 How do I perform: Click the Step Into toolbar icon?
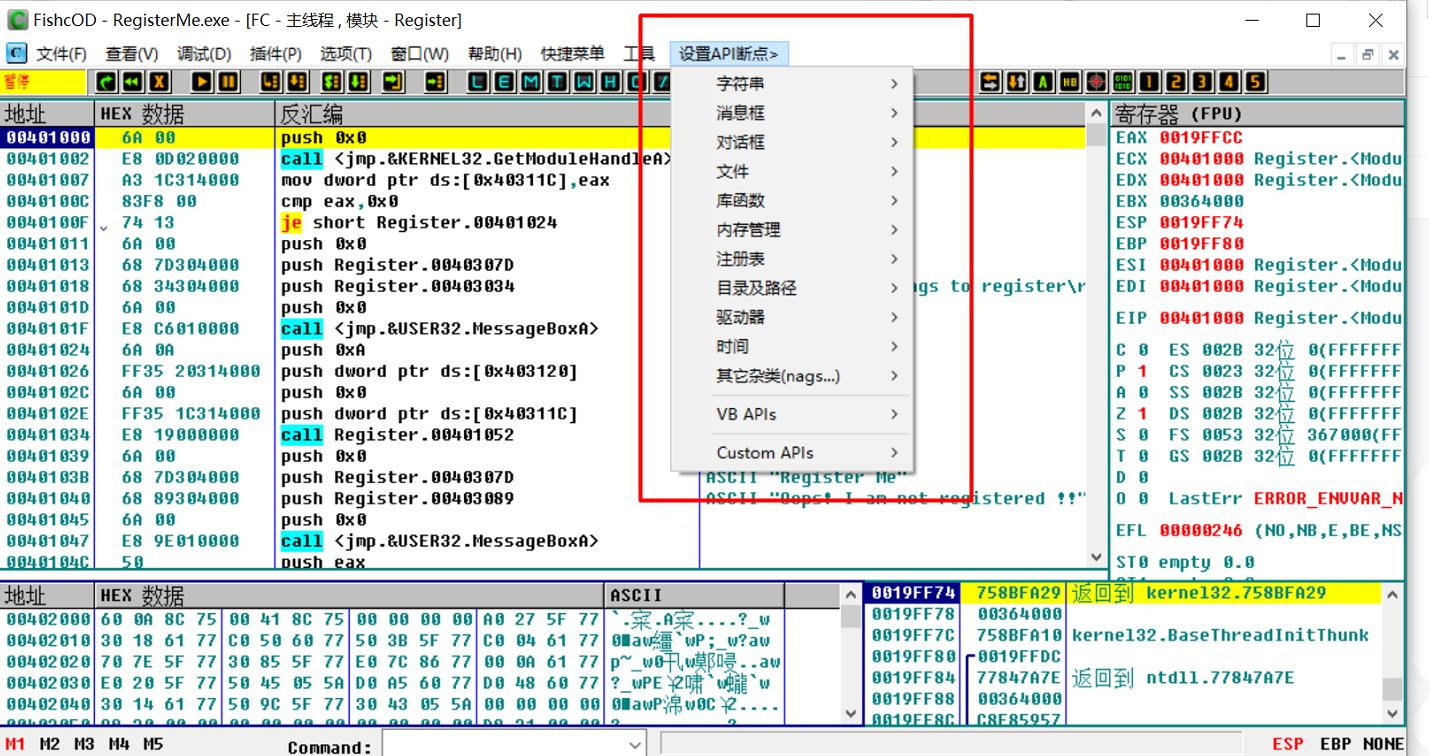[x=271, y=82]
